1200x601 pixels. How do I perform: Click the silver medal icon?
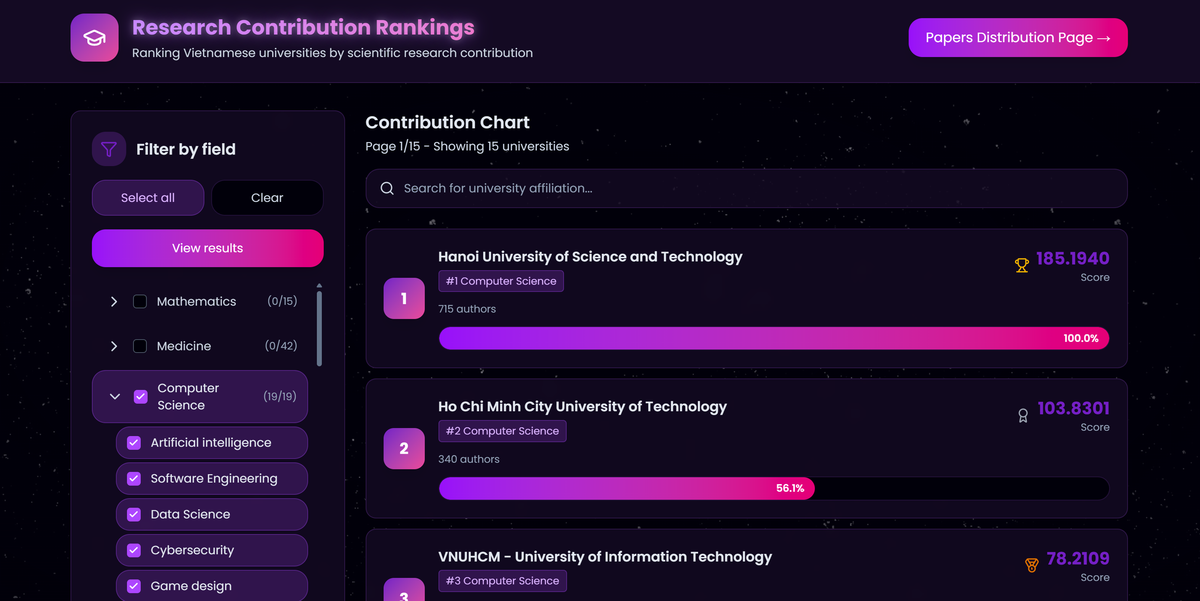point(1022,415)
